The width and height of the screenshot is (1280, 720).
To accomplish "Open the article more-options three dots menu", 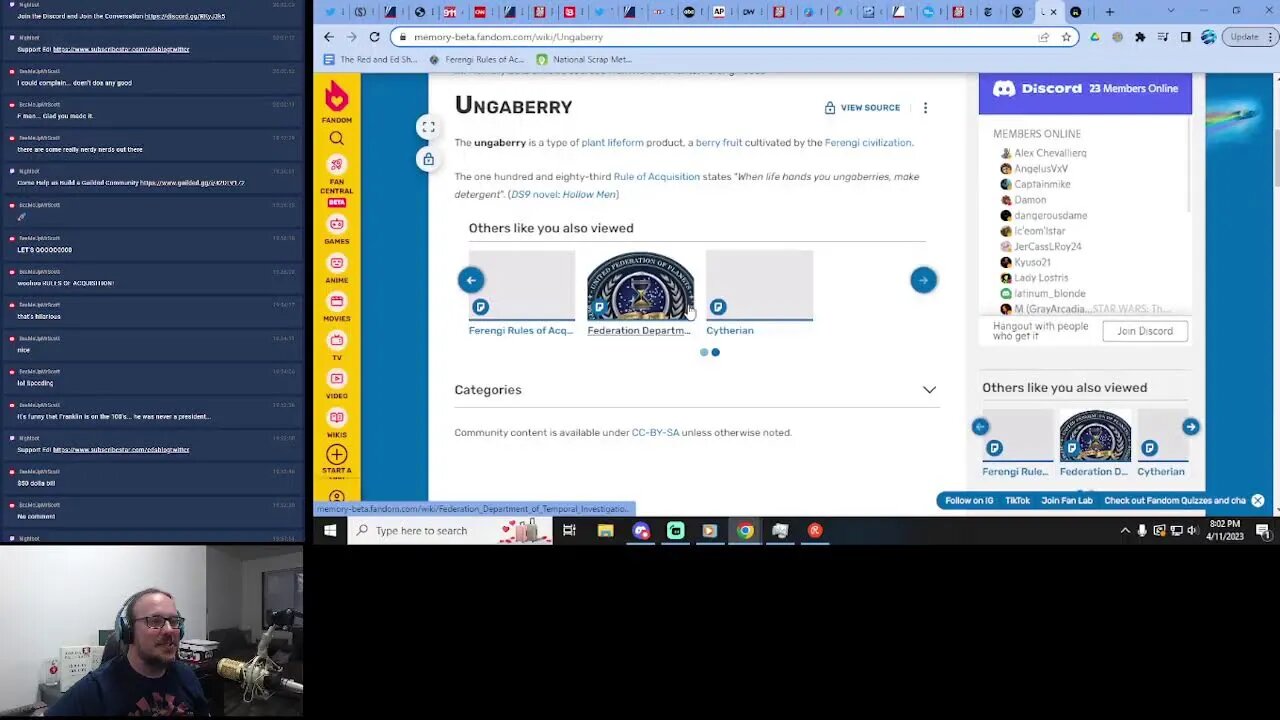I will tap(925, 107).
